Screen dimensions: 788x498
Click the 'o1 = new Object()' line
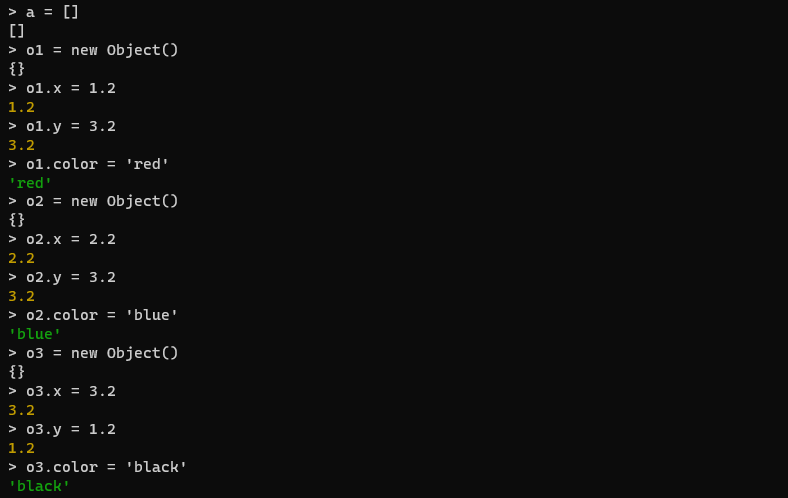click(x=93, y=50)
